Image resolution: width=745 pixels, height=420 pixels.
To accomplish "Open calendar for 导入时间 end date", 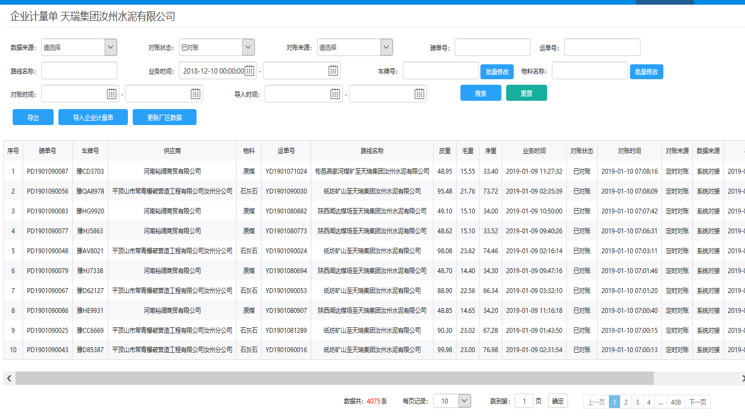I will (x=419, y=94).
